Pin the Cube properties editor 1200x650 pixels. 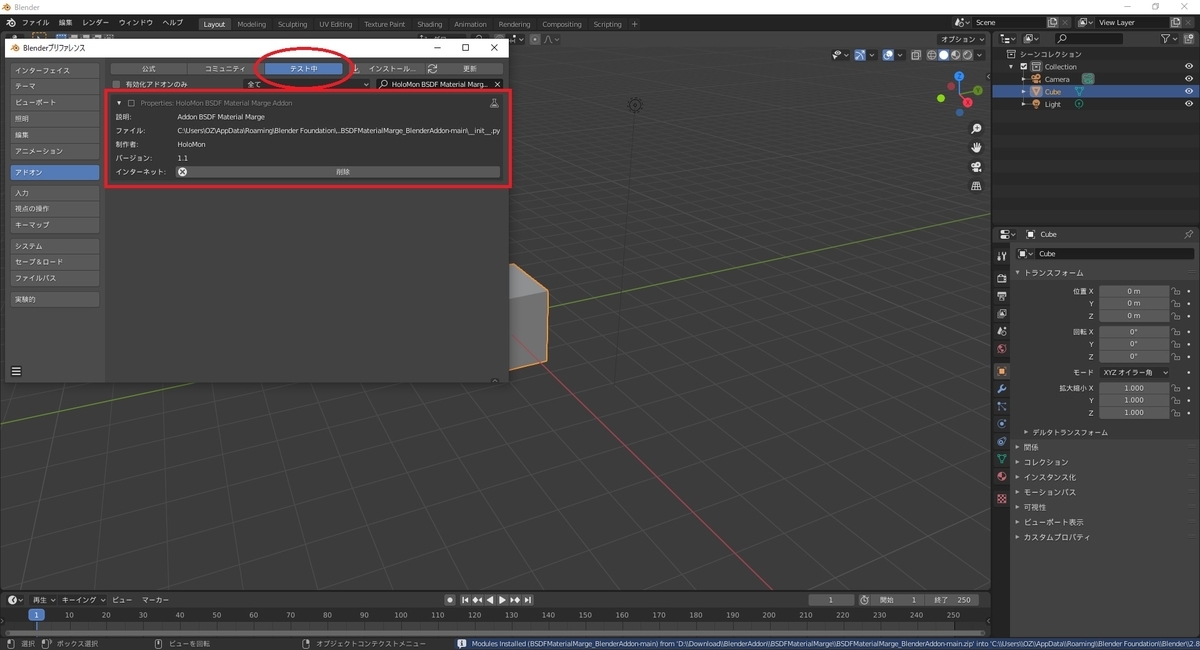point(1188,234)
